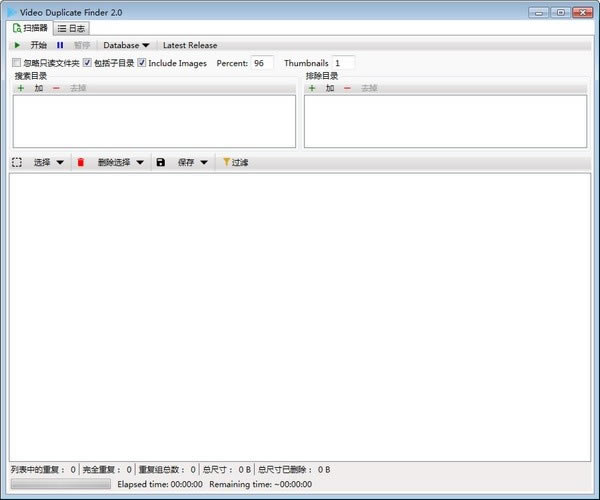
Task: Click the scanner tab page icon
Action: pyautogui.click(x=17, y=28)
